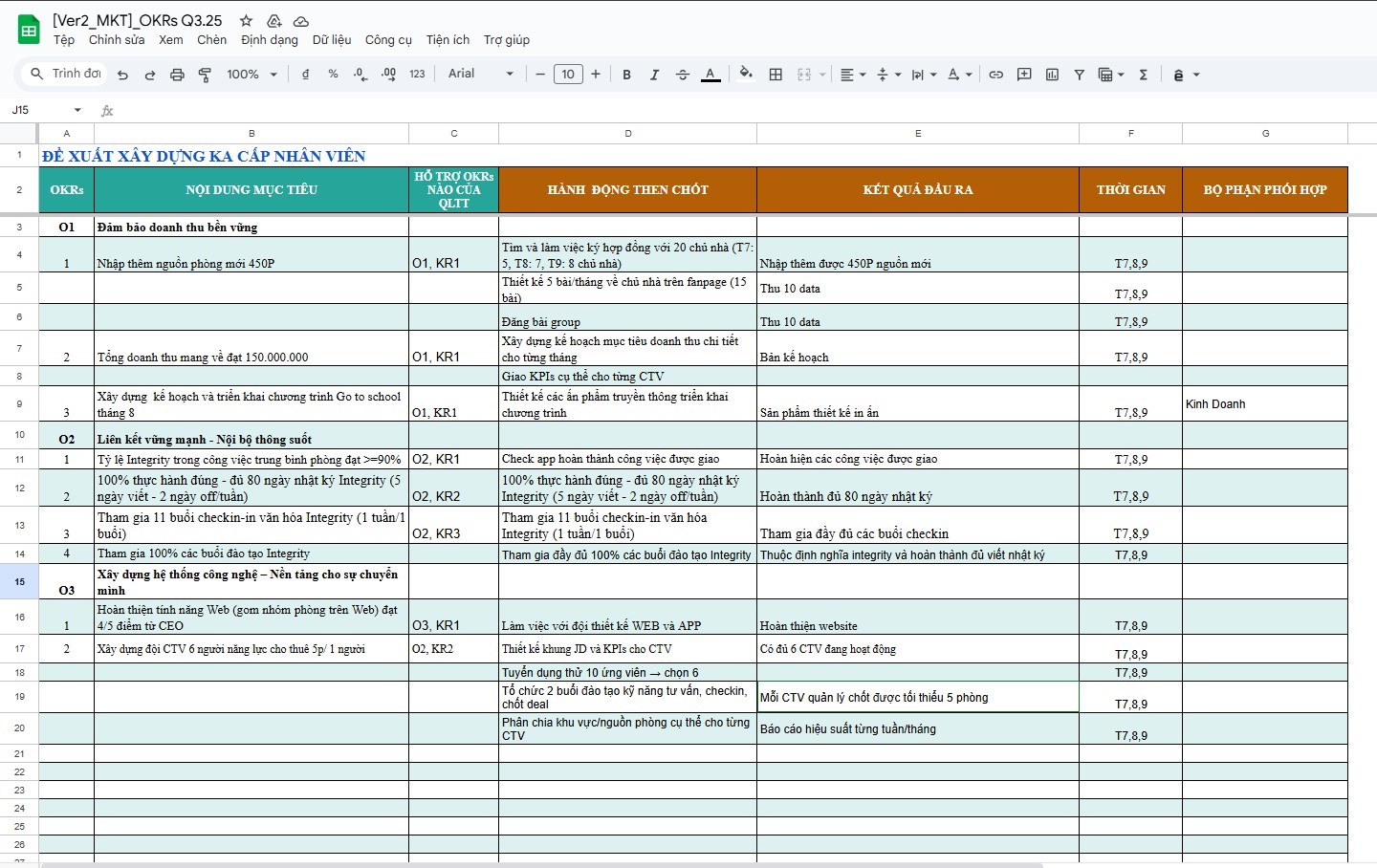Insert a link via toolbar icon
The image size is (1377, 868).
pos(995,75)
